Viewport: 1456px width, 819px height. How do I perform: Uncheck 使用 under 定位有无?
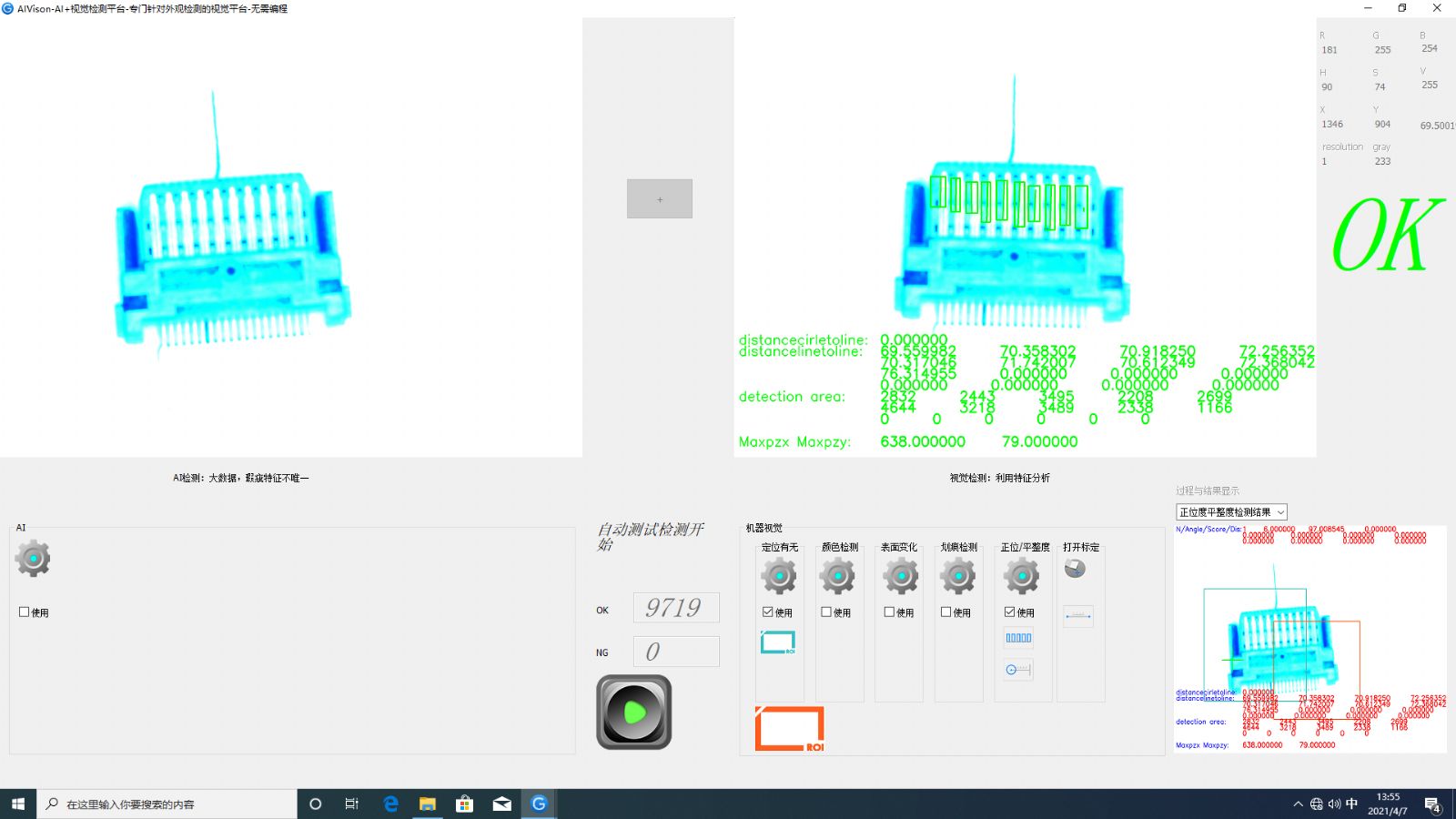pos(768,612)
